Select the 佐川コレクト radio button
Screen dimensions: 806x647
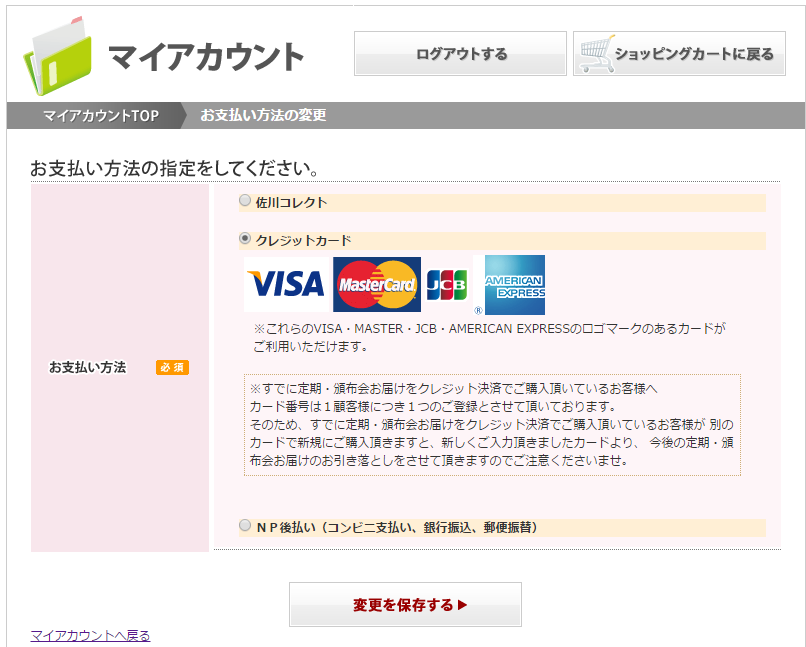[x=245, y=200]
